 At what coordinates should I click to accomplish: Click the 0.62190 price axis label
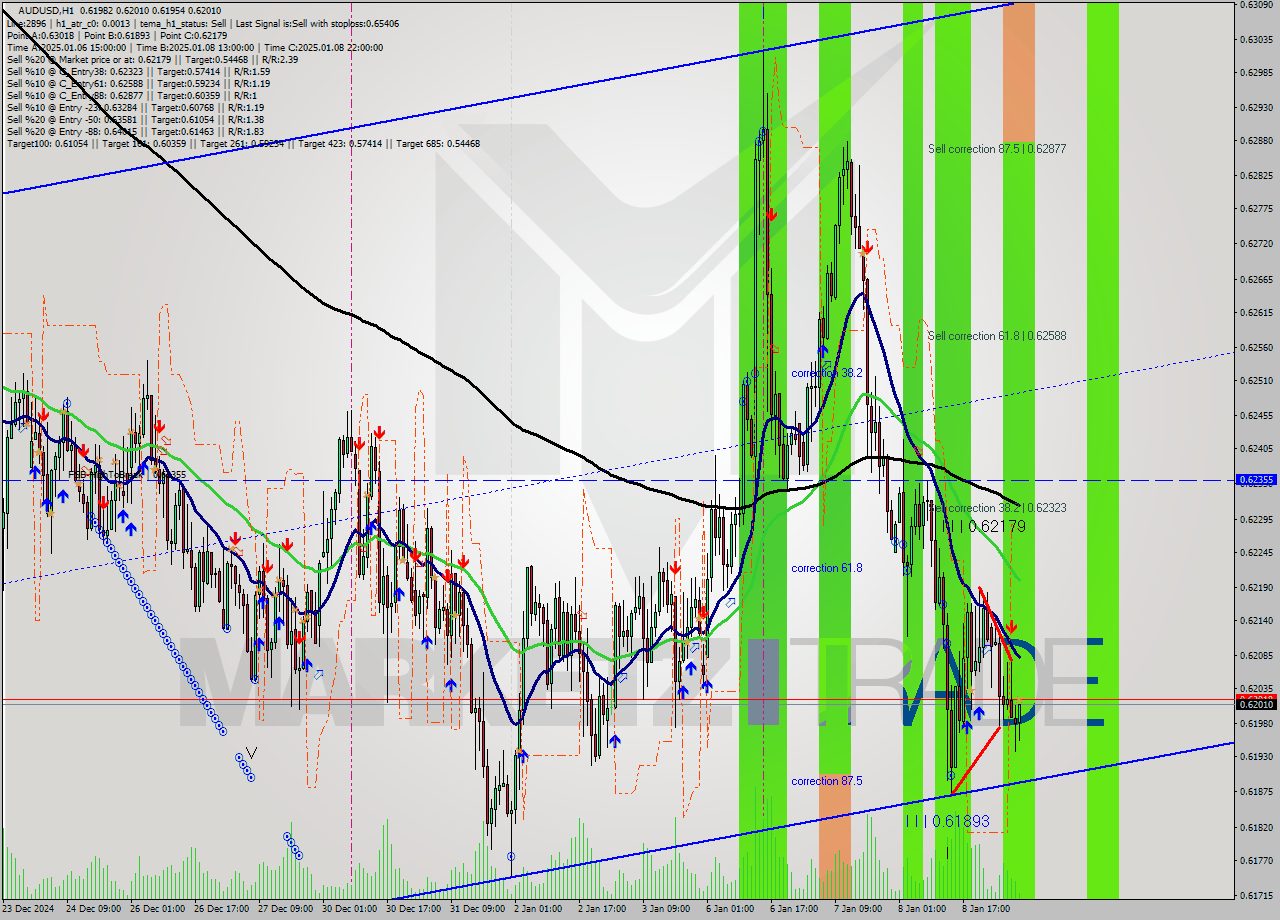1256,587
